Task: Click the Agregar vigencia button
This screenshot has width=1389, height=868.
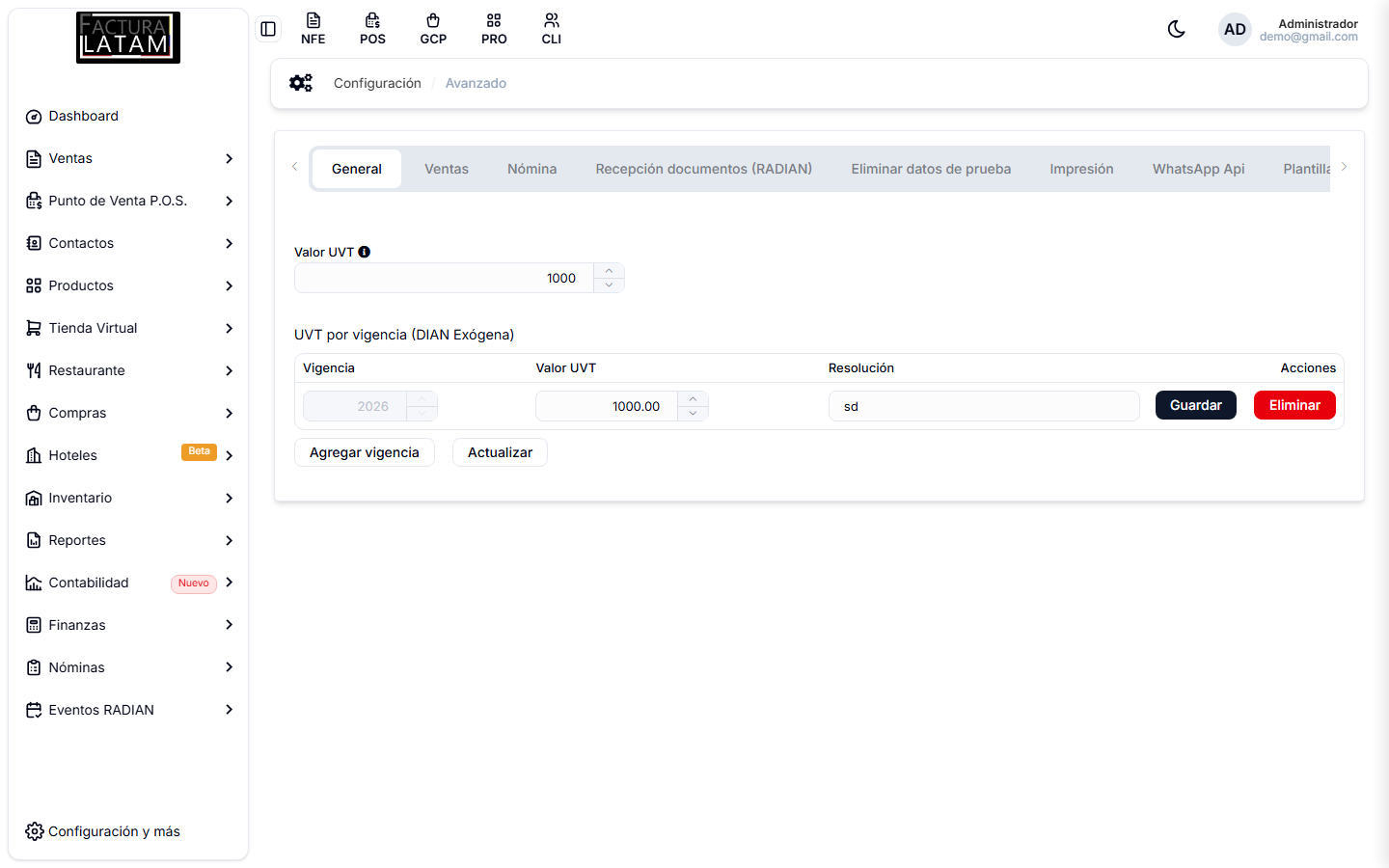Action: pyautogui.click(x=365, y=452)
